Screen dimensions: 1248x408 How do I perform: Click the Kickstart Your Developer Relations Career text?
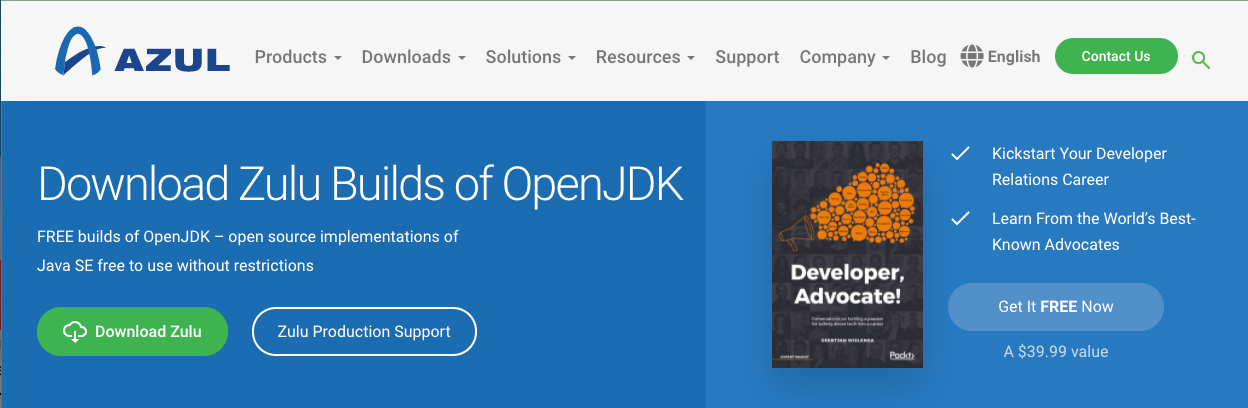(x=1079, y=167)
